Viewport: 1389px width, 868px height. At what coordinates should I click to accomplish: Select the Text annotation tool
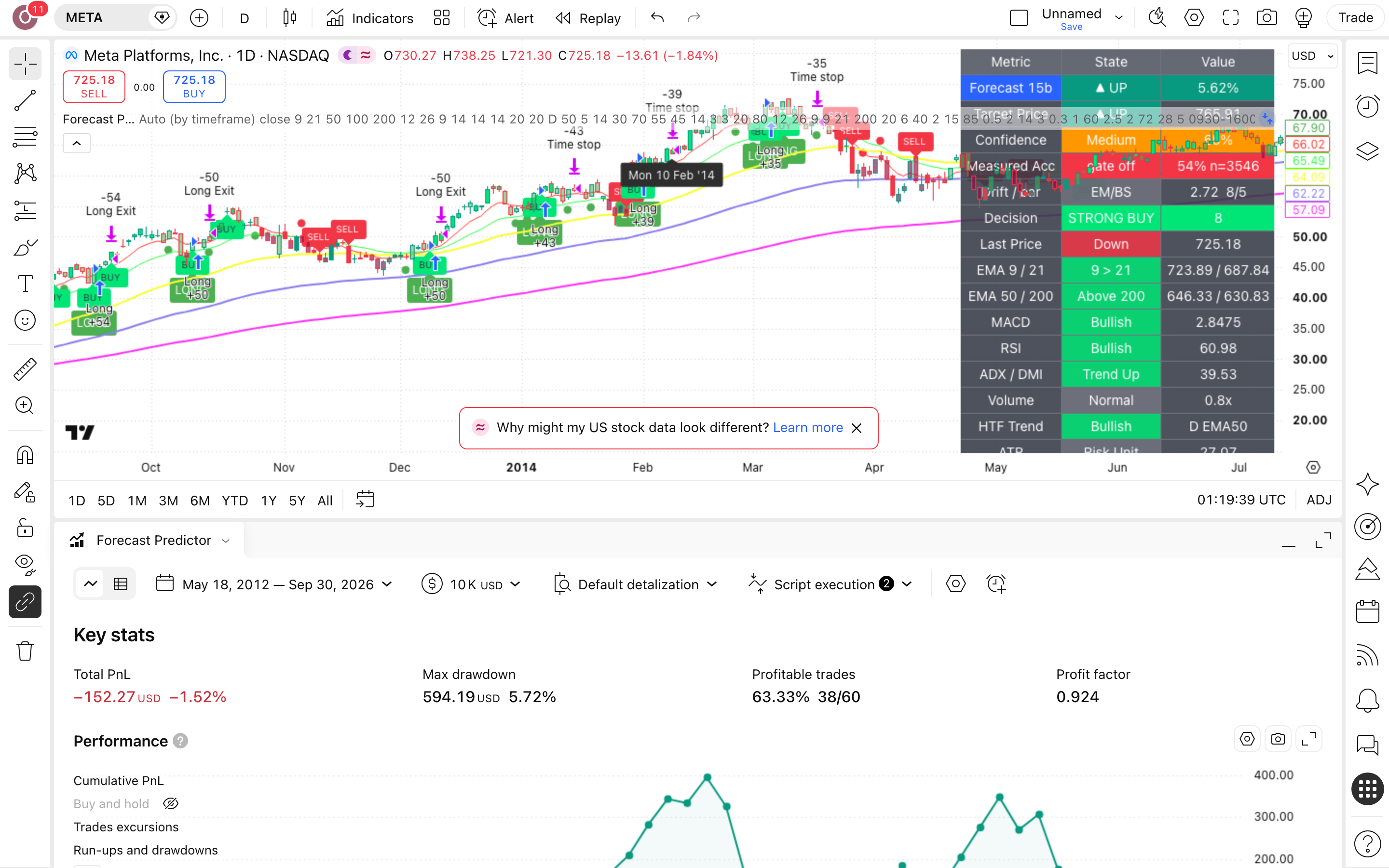click(x=25, y=284)
